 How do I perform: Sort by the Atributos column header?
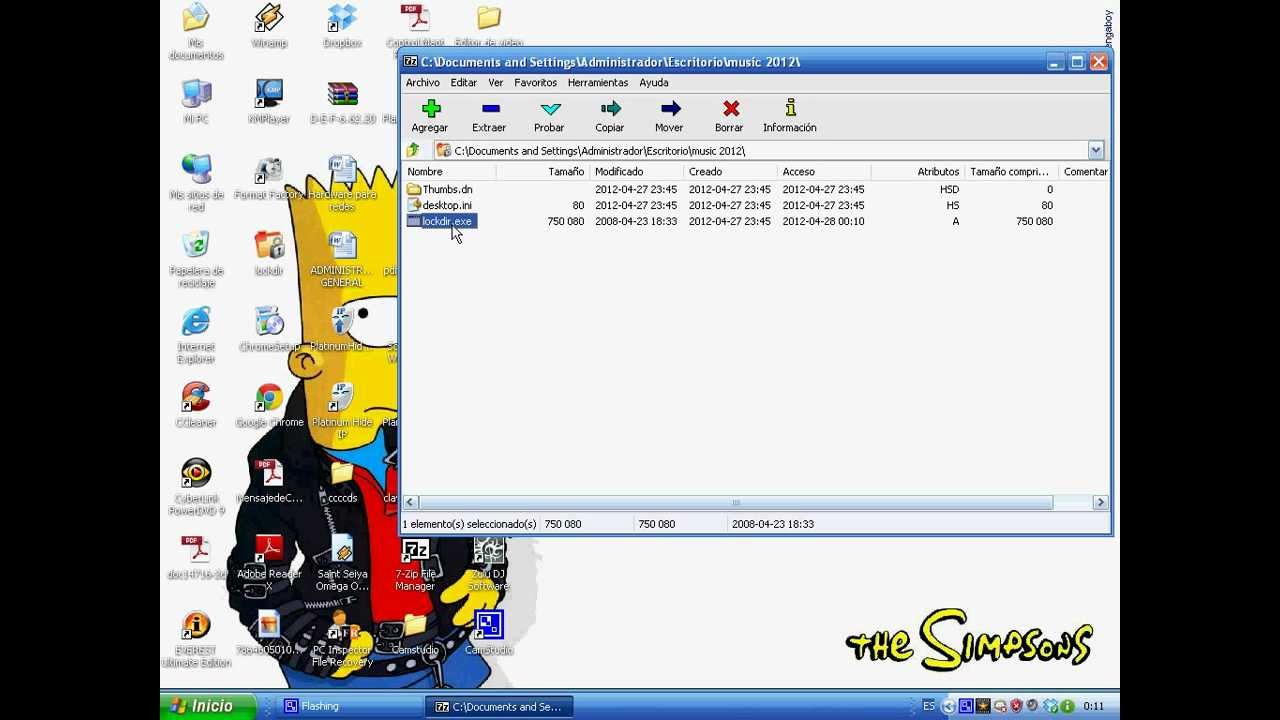pyautogui.click(x=918, y=172)
